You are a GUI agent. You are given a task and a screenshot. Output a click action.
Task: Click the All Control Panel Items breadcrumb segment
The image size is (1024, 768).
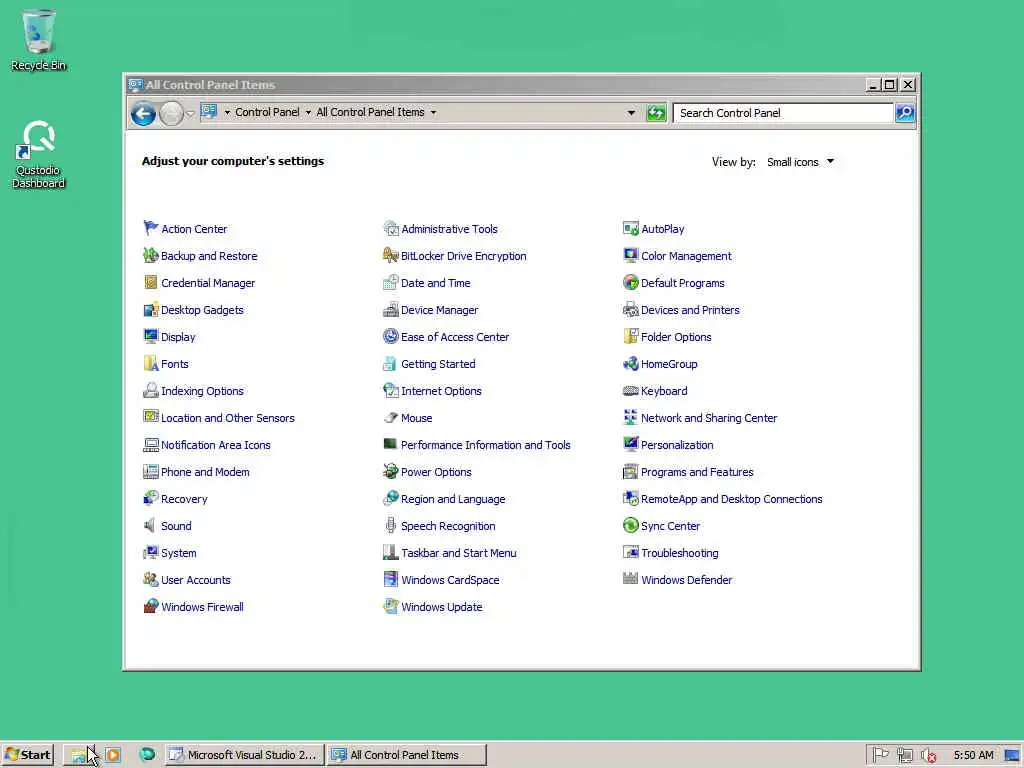[x=370, y=112]
